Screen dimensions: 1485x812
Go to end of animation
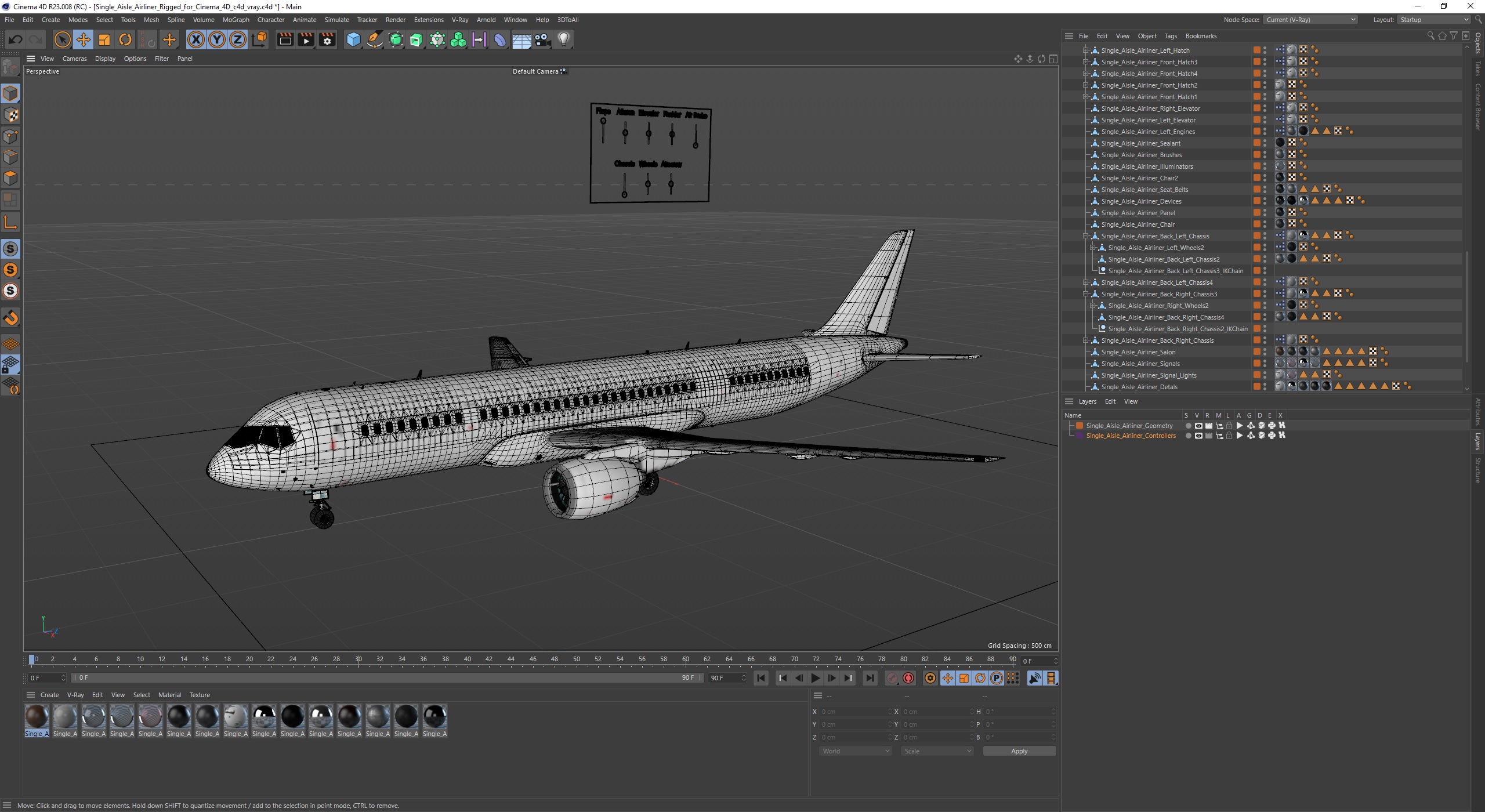click(x=870, y=678)
